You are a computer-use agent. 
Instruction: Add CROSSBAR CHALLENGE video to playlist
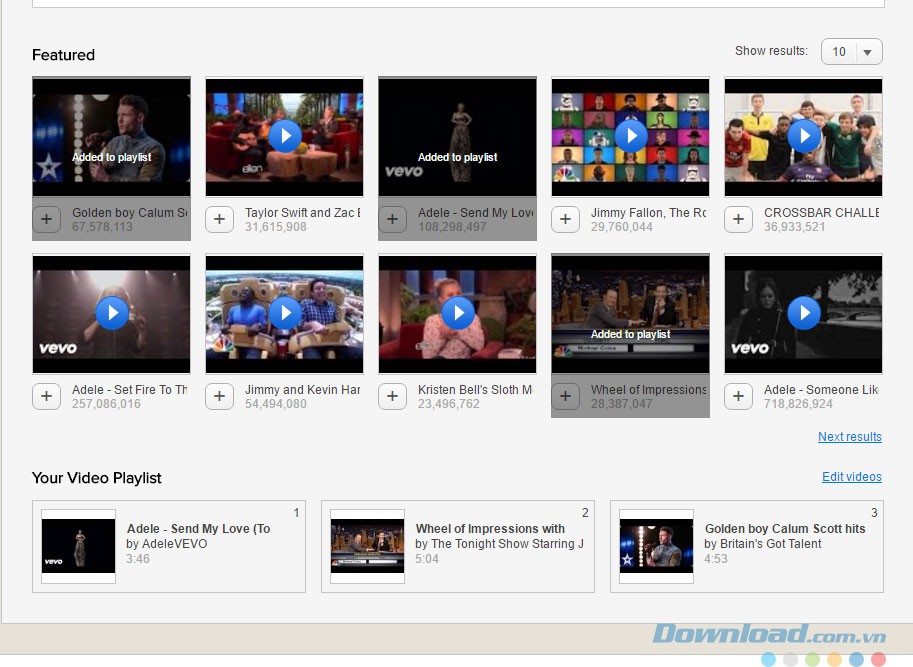[x=739, y=219]
